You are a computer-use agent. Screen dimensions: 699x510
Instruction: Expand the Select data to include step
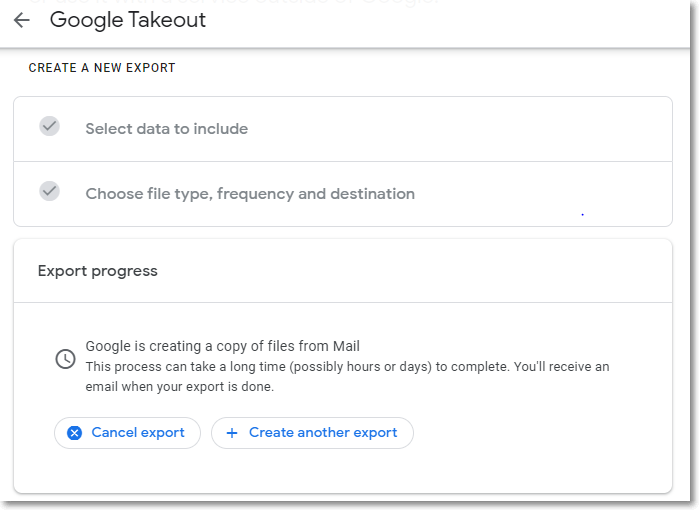(x=166, y=129)
